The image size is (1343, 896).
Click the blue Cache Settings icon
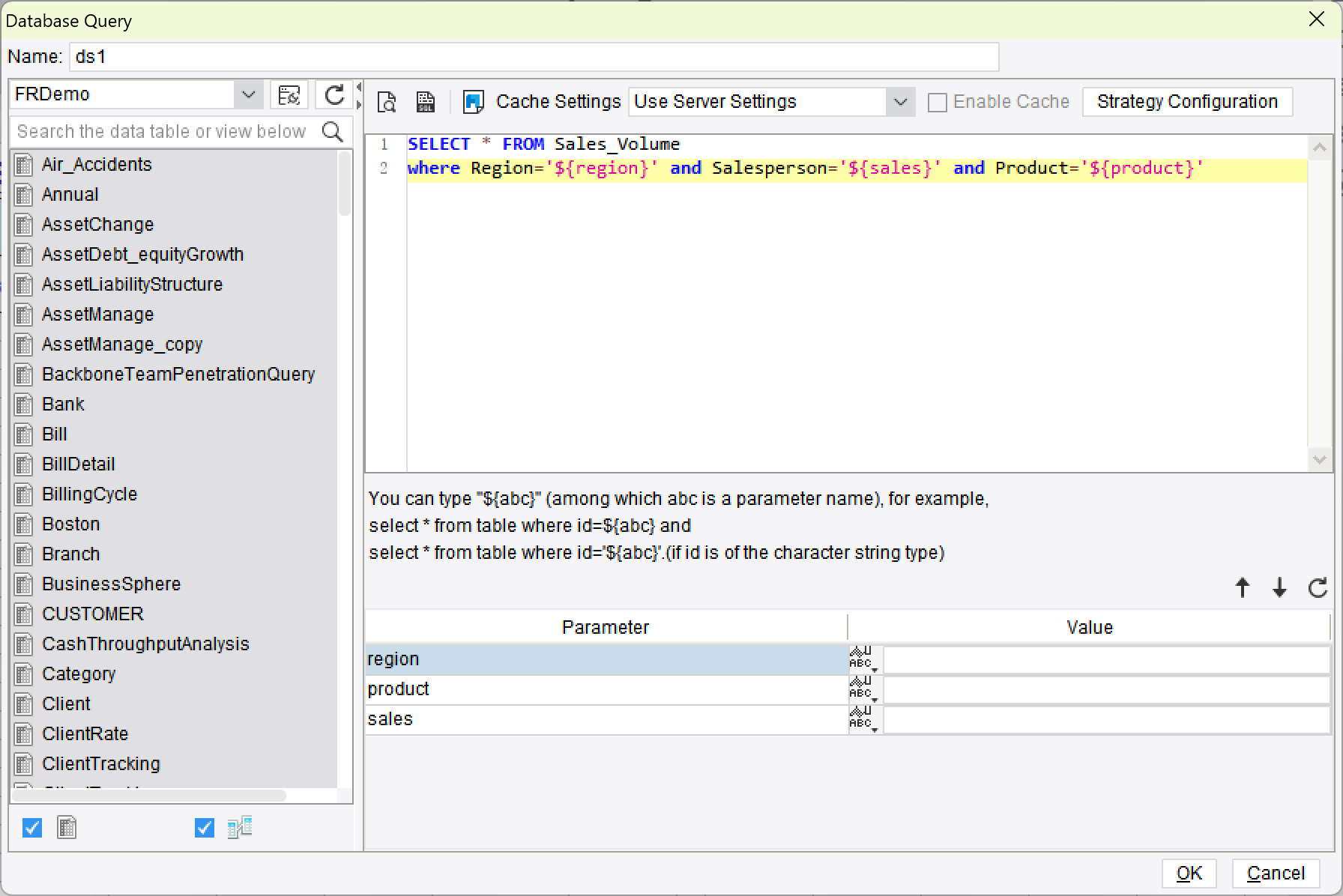473,102
